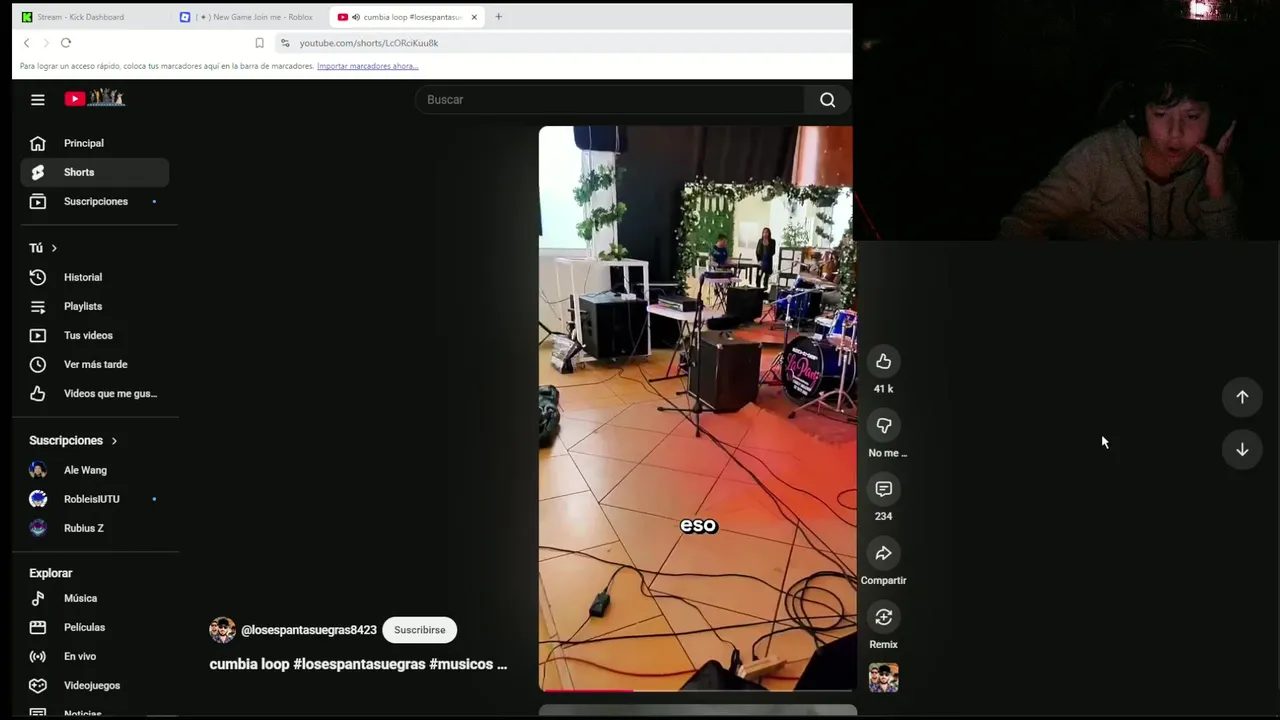
Task: Click the site info icon in address bar
Action: 285,43
